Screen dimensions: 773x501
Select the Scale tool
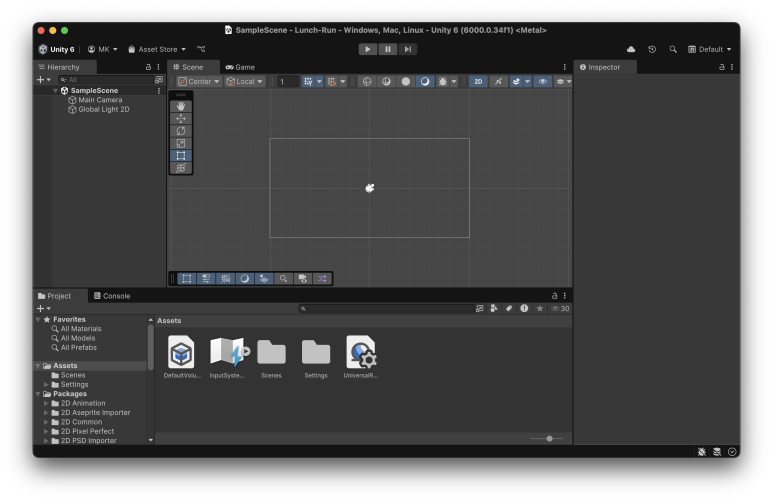(x=181, y=143)
